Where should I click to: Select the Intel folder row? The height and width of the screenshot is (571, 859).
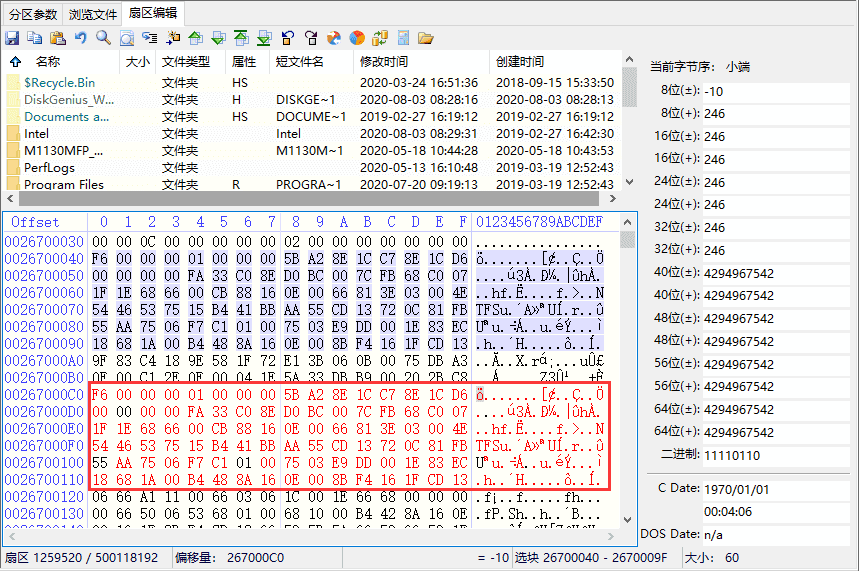pyautogui.click(x=313, y=134)
